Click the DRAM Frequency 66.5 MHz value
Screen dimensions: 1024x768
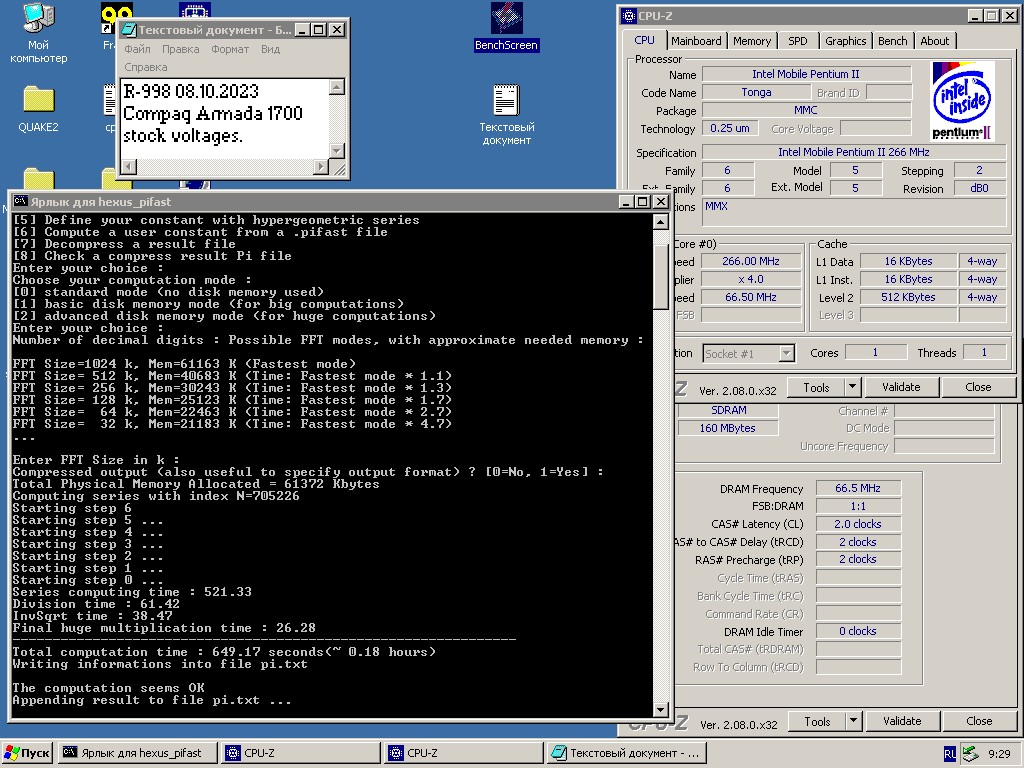click(x=857, y=488)
